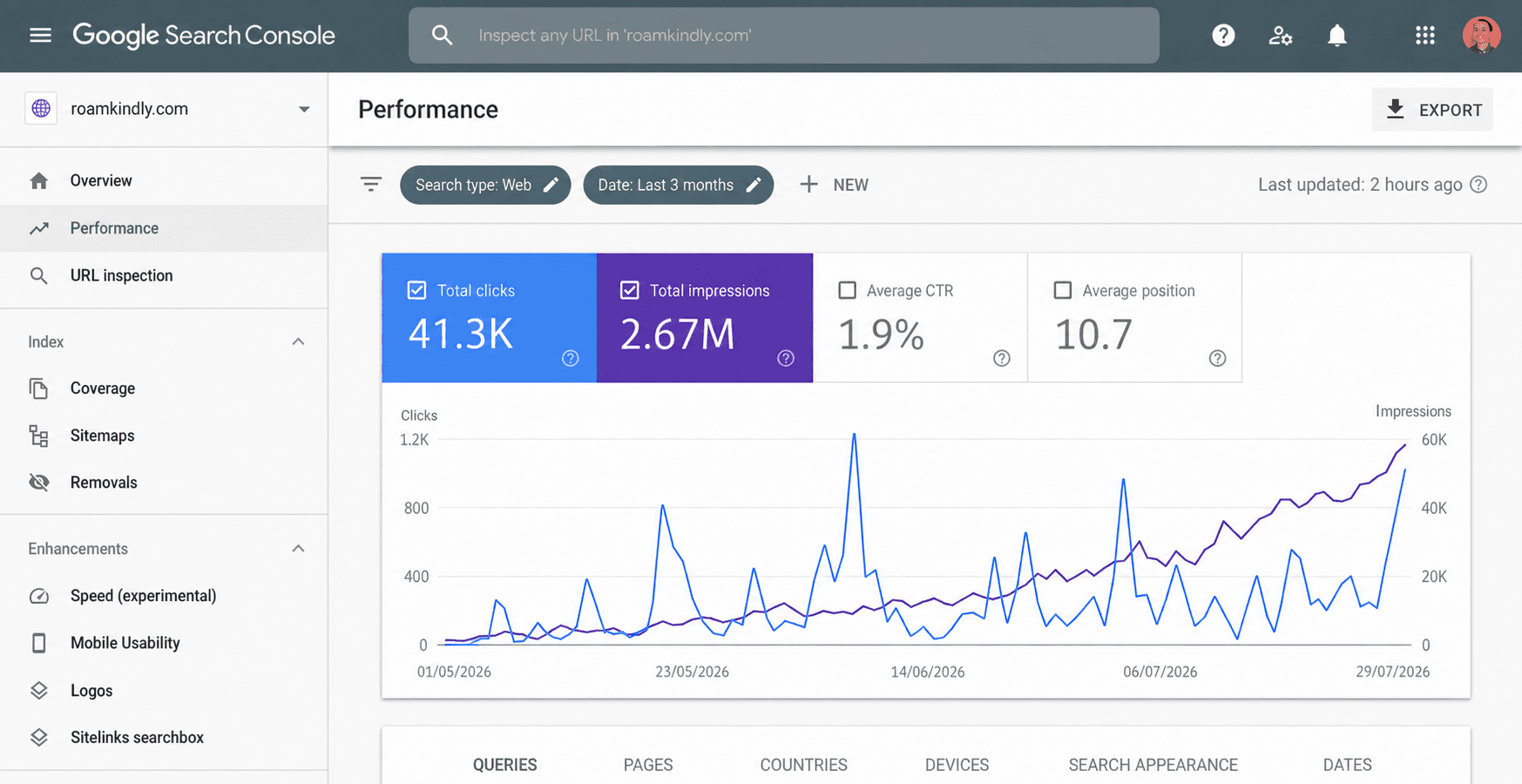Open the roamkindly.com property dropdown
1522x784 pixels.
pos(304,110)
